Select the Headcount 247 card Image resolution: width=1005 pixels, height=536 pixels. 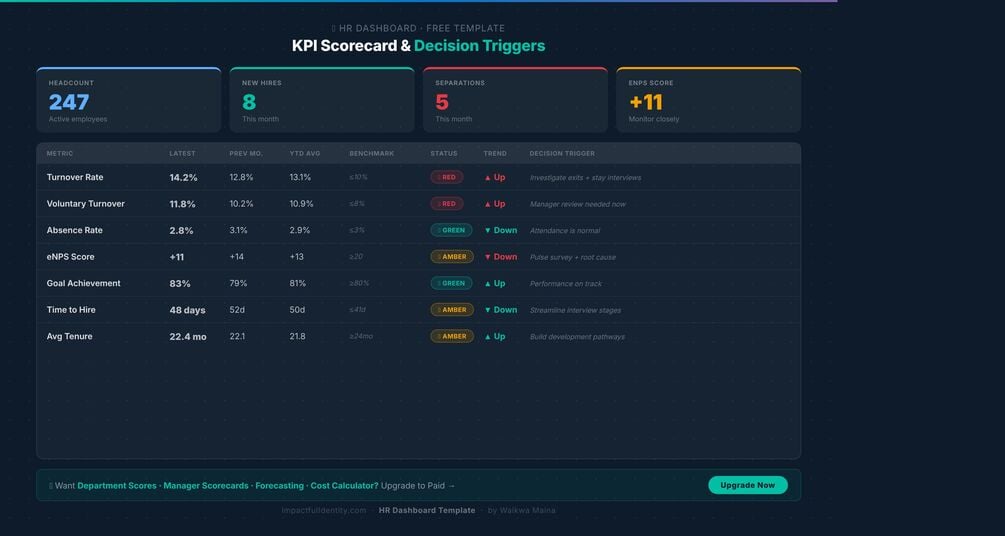click(x=129, y=100)
